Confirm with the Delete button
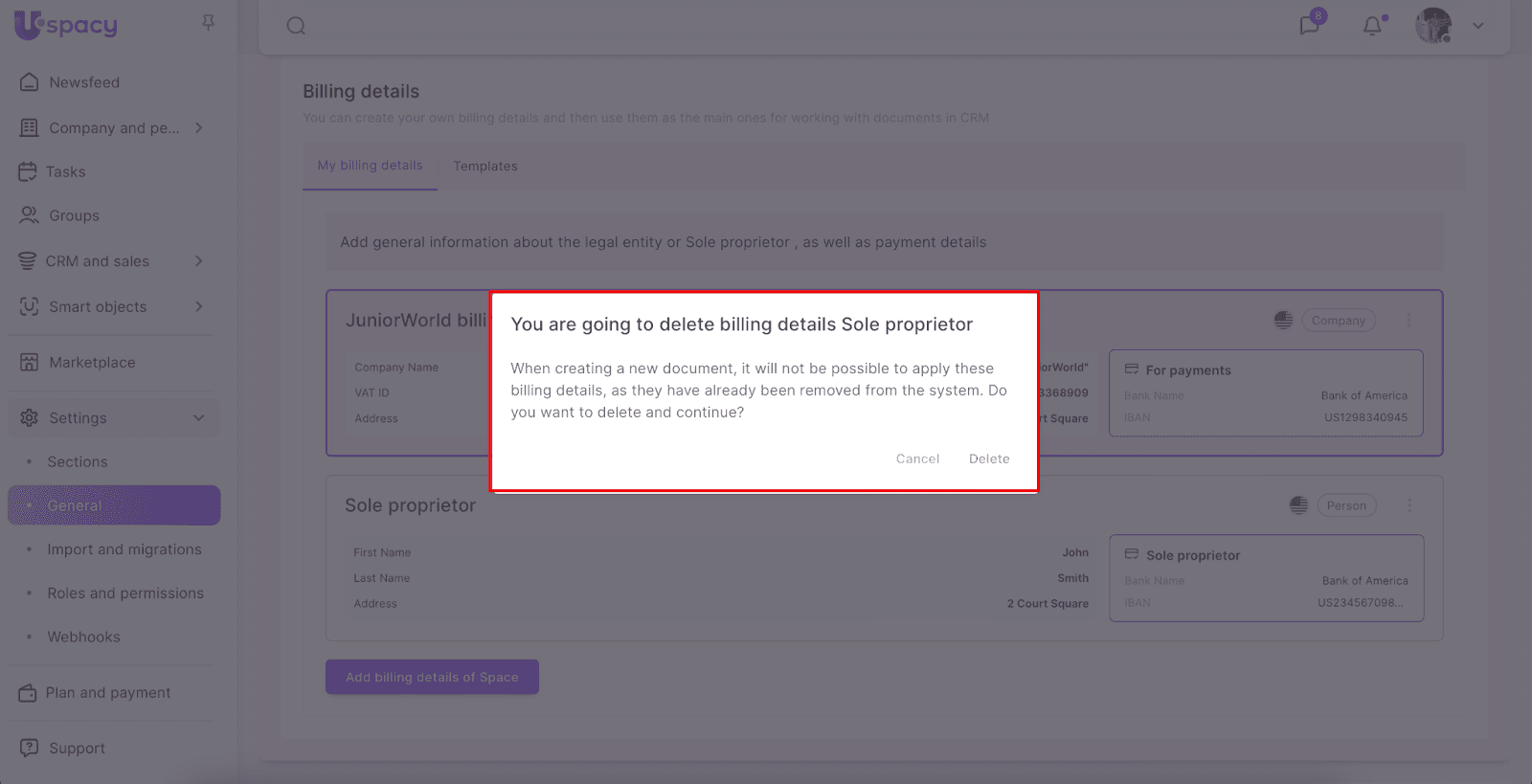The width and height of the screenshot is (1532, 784). click(x=989, y=459)
